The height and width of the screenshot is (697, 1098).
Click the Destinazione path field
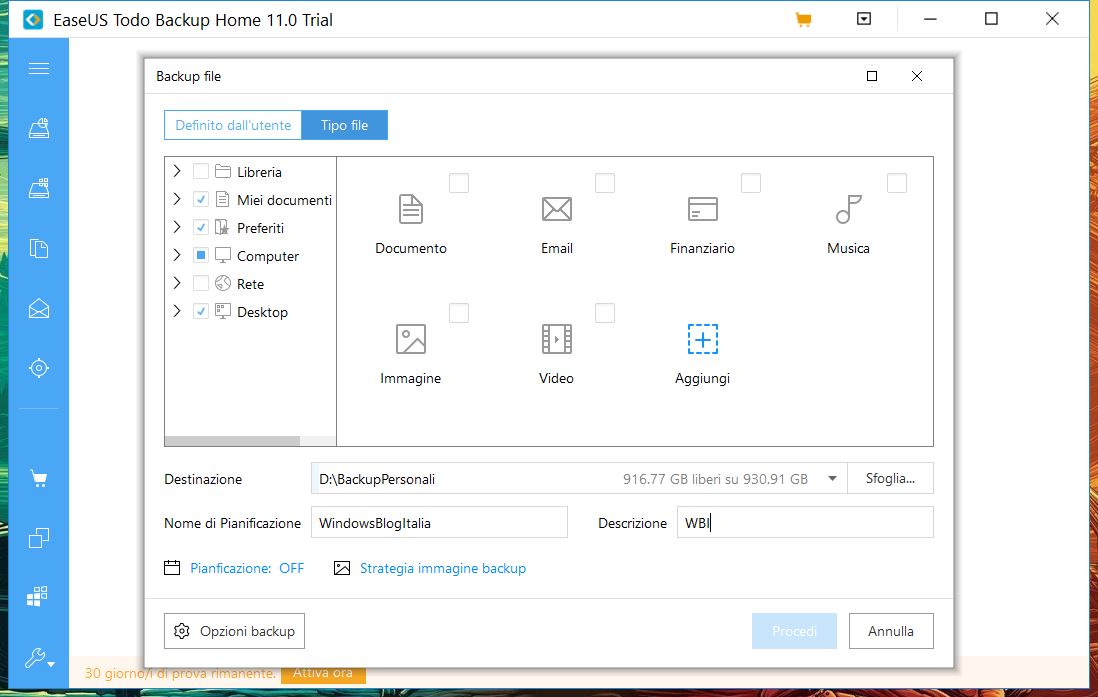point(579,478)
